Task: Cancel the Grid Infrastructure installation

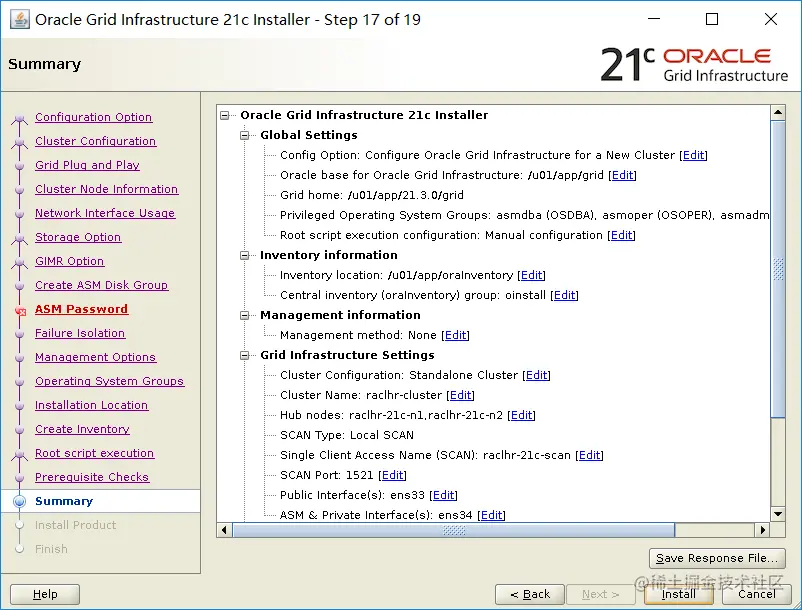Action: click(x=756, y=594)
